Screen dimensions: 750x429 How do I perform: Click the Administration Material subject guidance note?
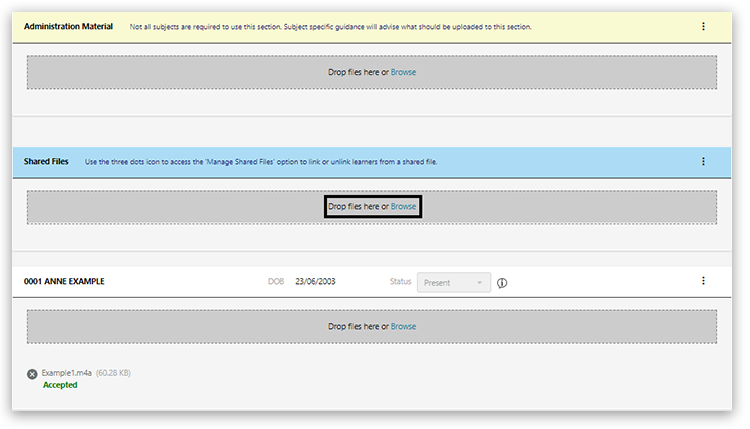click(330, 26)
